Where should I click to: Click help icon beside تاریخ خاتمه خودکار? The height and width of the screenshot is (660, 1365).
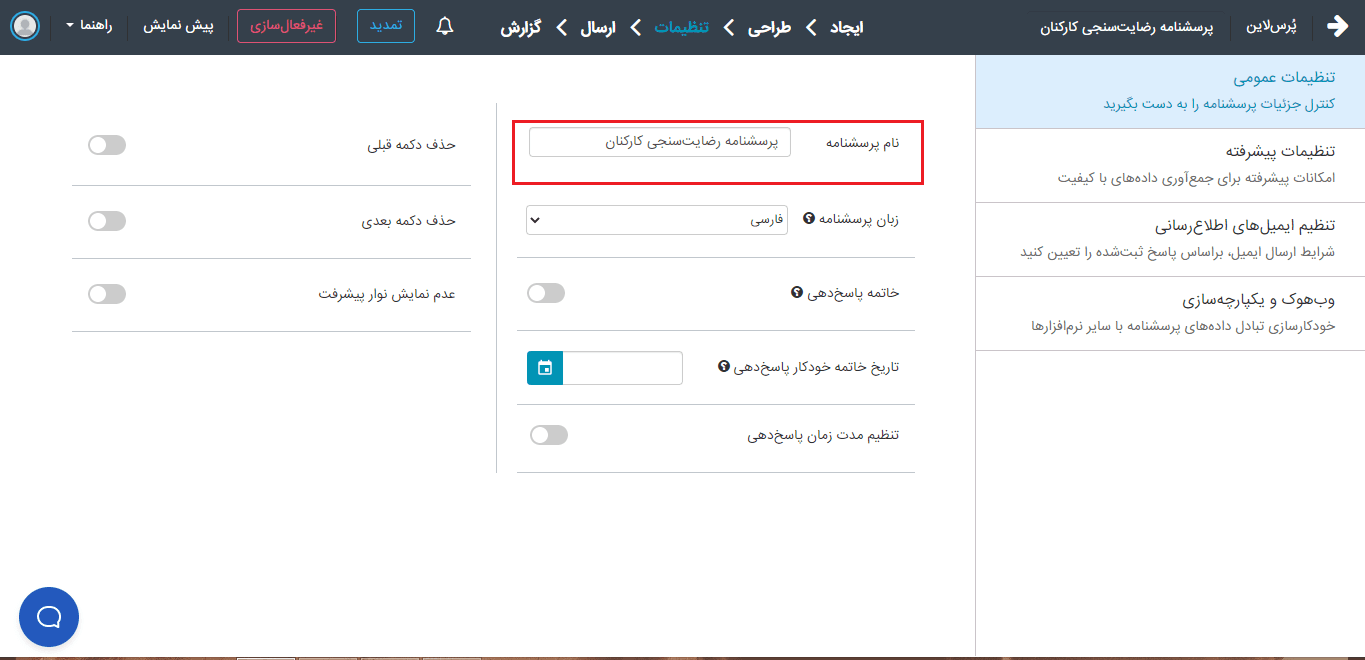tap(724, 367)
